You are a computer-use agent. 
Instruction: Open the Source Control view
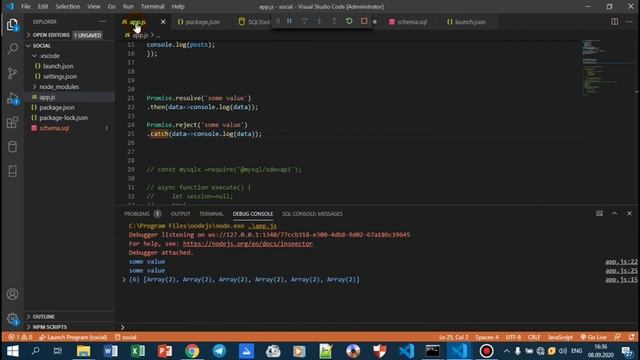[x=12, y=73]
